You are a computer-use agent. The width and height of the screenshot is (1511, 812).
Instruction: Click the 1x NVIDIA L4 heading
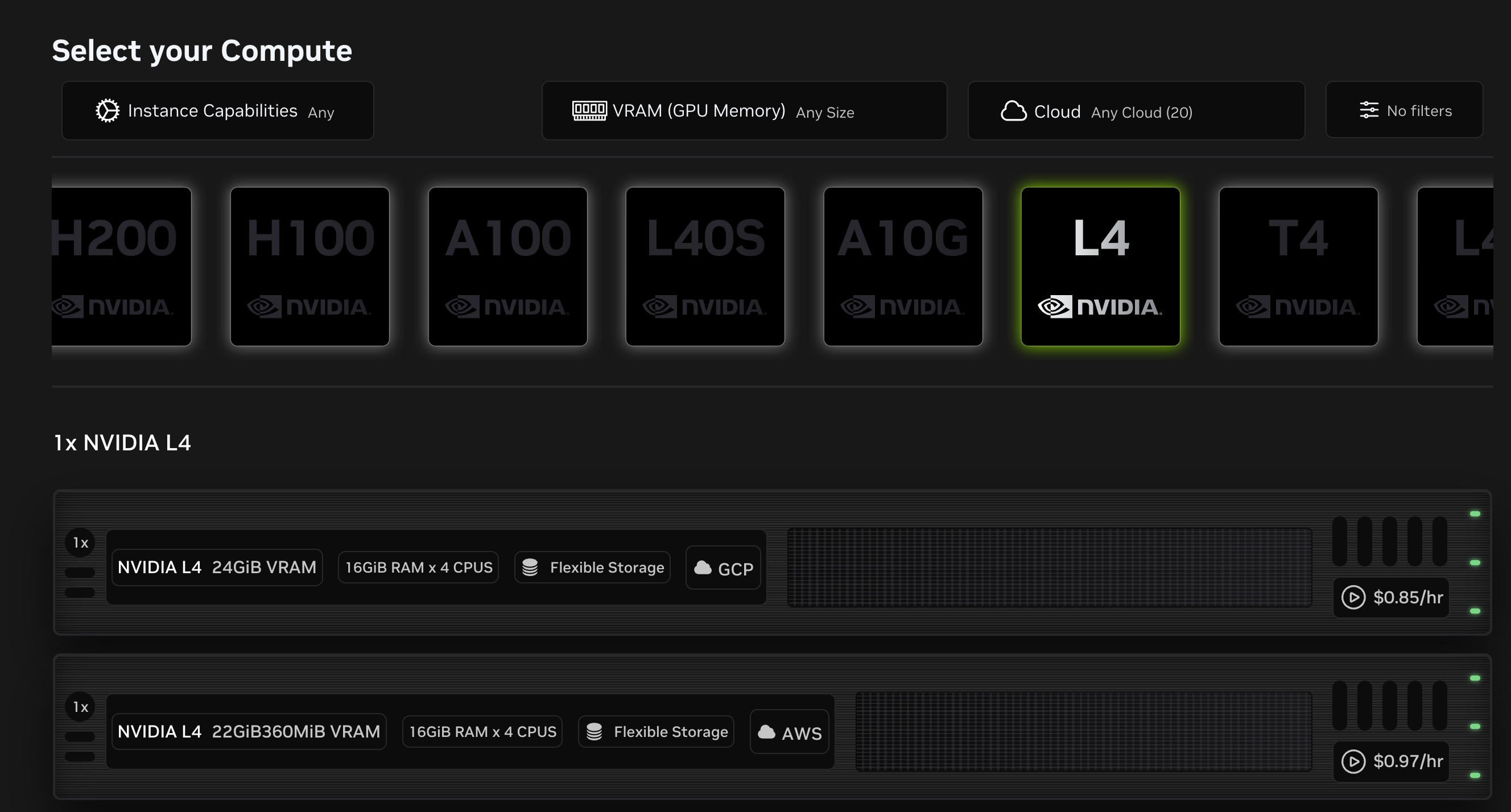pos(122,443)
